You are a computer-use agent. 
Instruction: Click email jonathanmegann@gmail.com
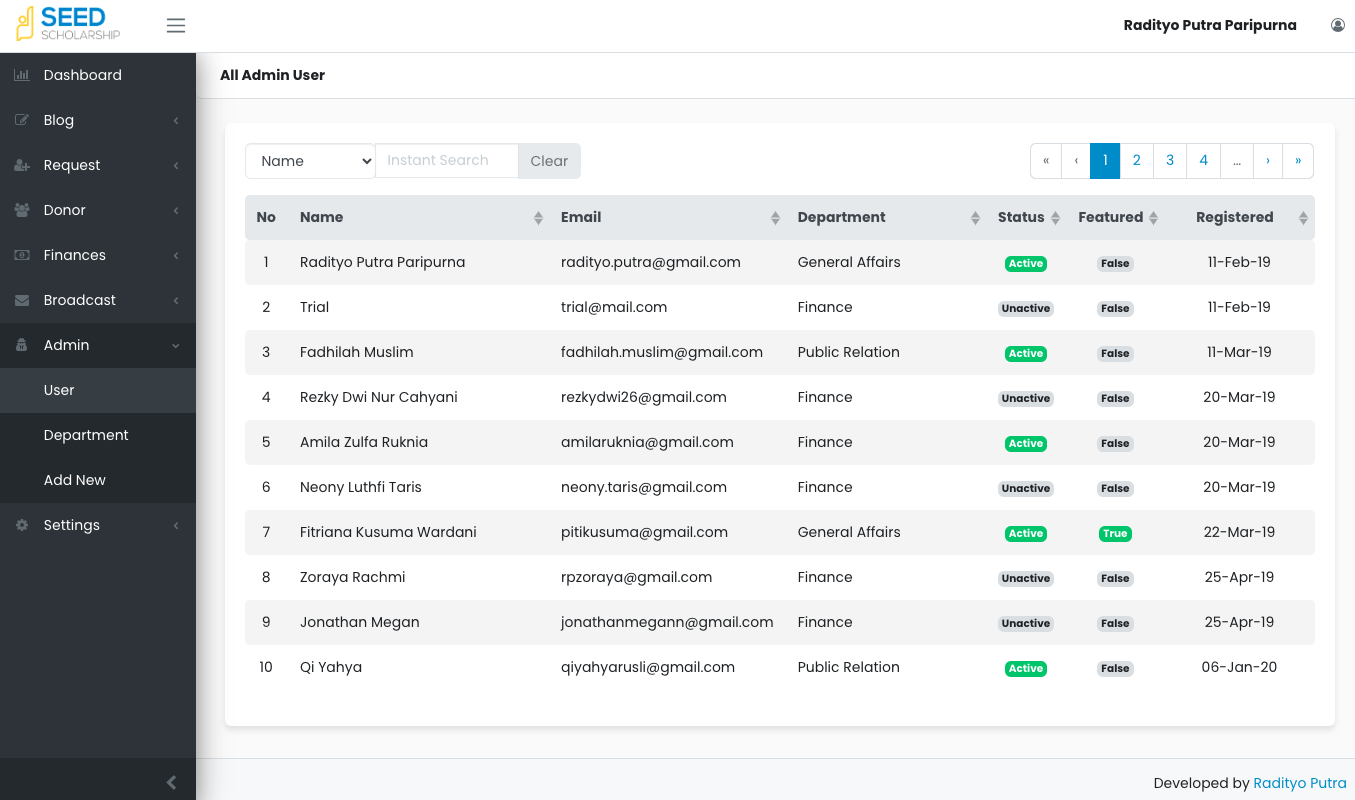[667, 622]
